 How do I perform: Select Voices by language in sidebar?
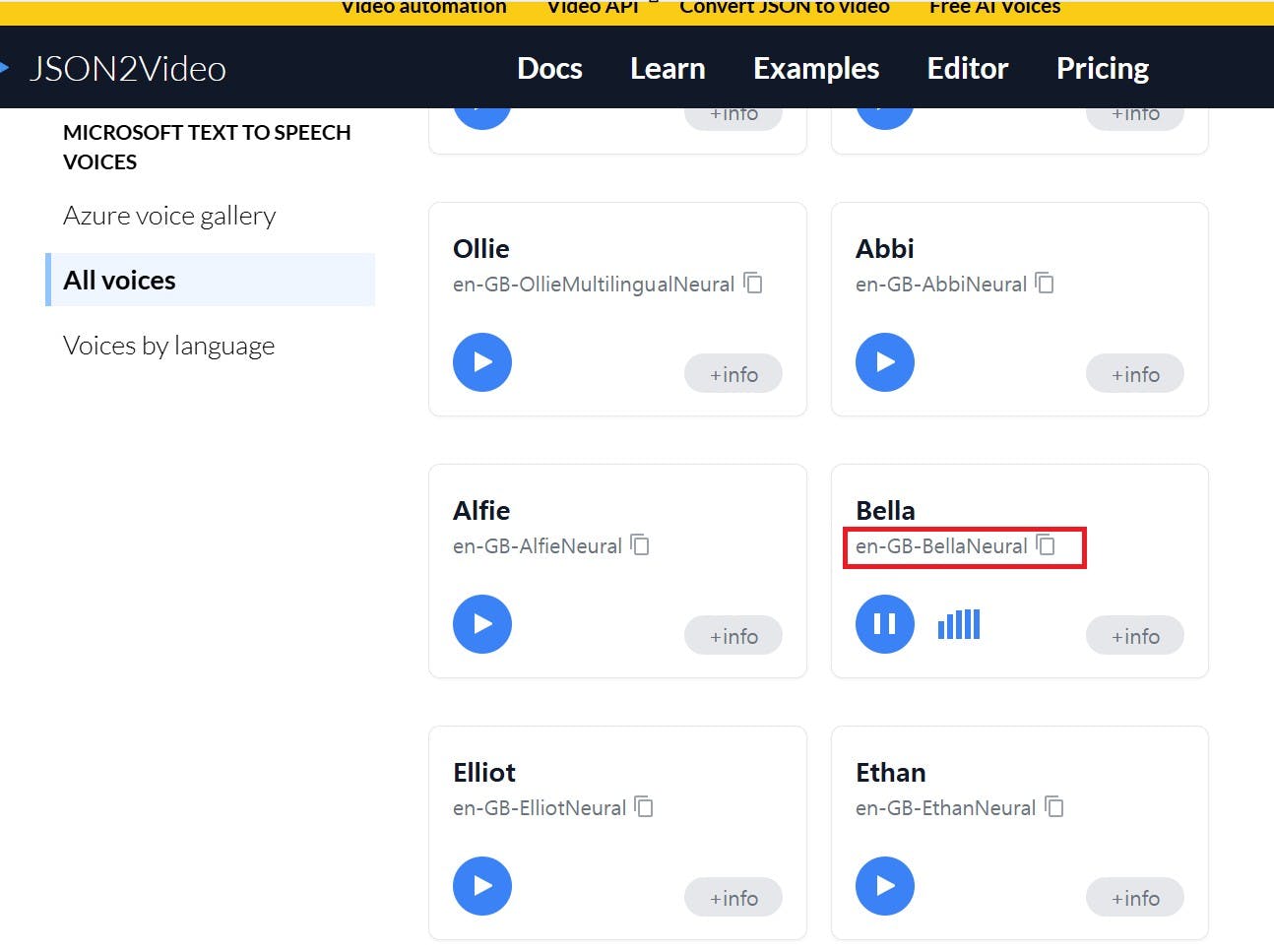[168, 346]
